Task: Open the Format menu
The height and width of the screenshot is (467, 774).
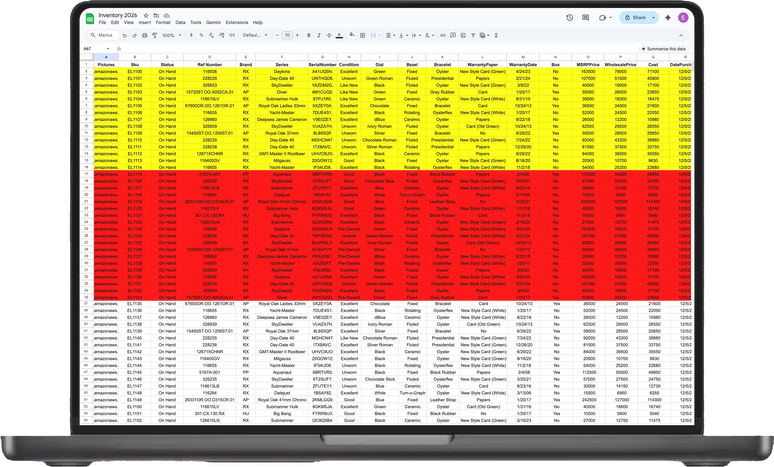Action: pyautogui.click(x=163, y=23)
